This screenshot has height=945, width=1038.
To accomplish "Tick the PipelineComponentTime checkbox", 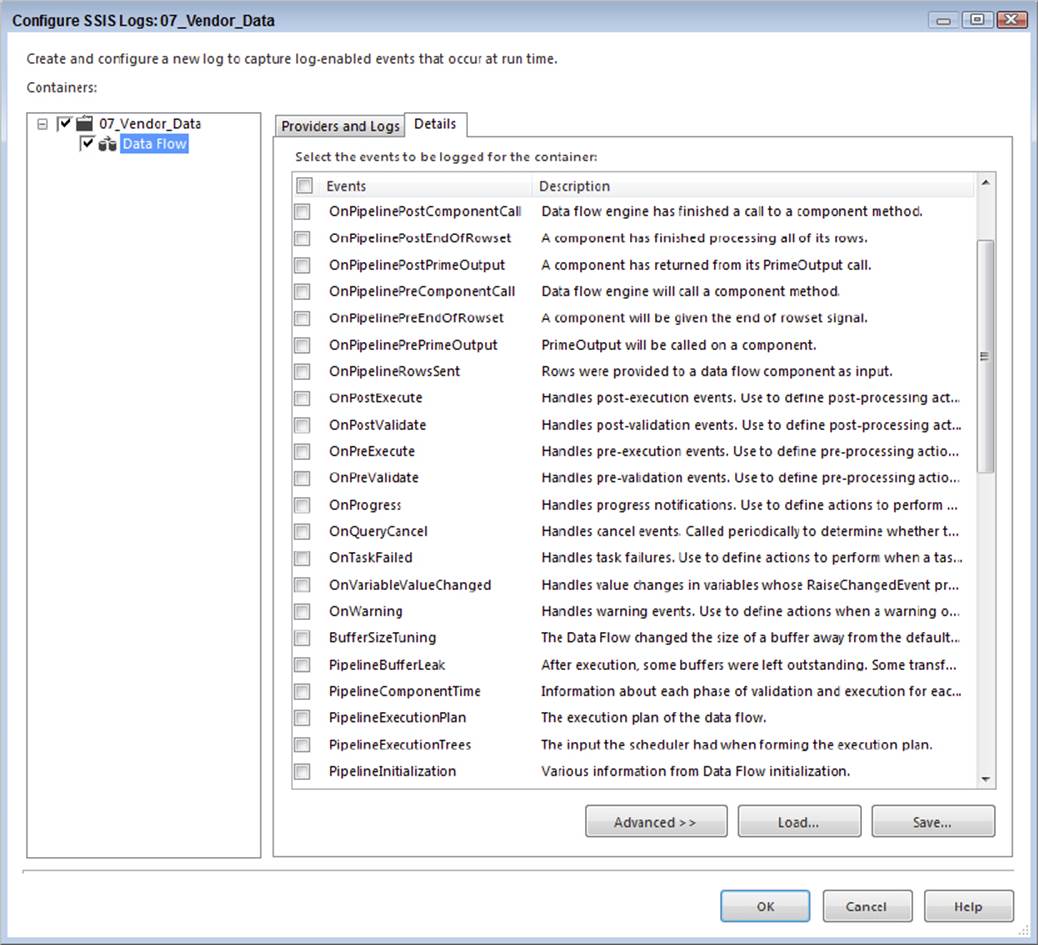I will pos(303,692).
